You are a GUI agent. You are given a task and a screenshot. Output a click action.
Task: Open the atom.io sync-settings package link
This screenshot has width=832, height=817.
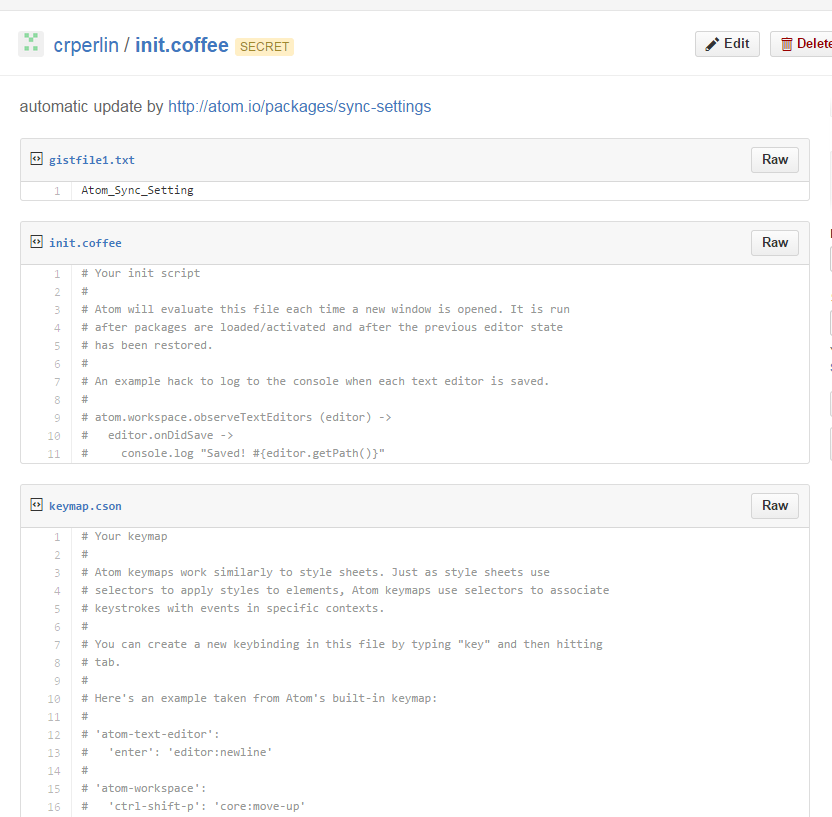(x=299, y=106)
